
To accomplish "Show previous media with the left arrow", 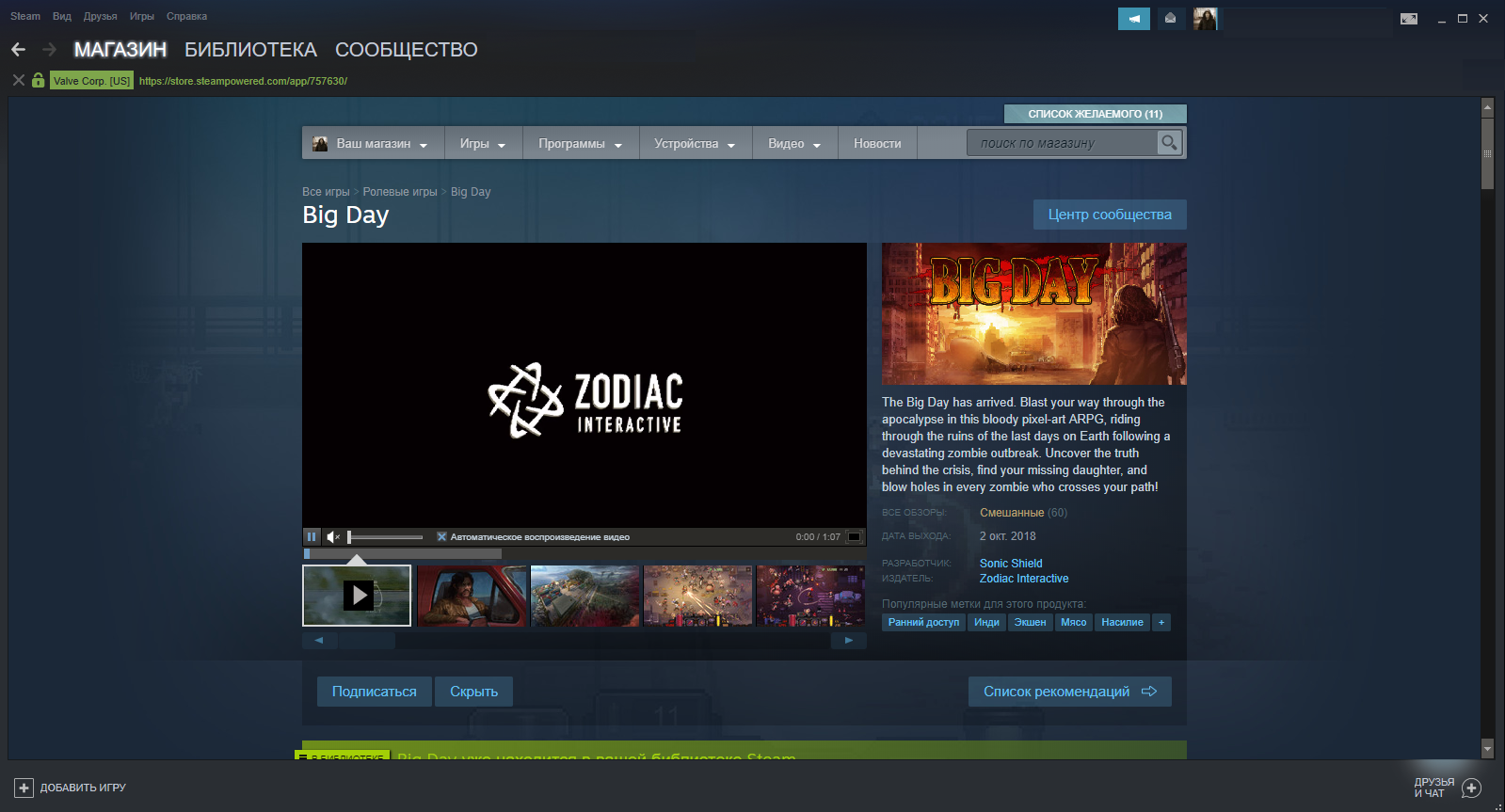I will pos(319,640).
